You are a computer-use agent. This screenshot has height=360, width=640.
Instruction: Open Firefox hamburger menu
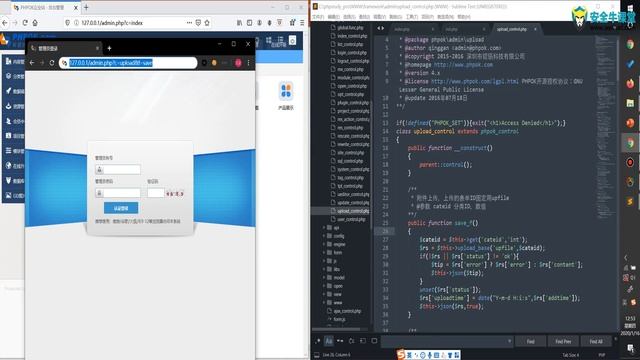302,23
